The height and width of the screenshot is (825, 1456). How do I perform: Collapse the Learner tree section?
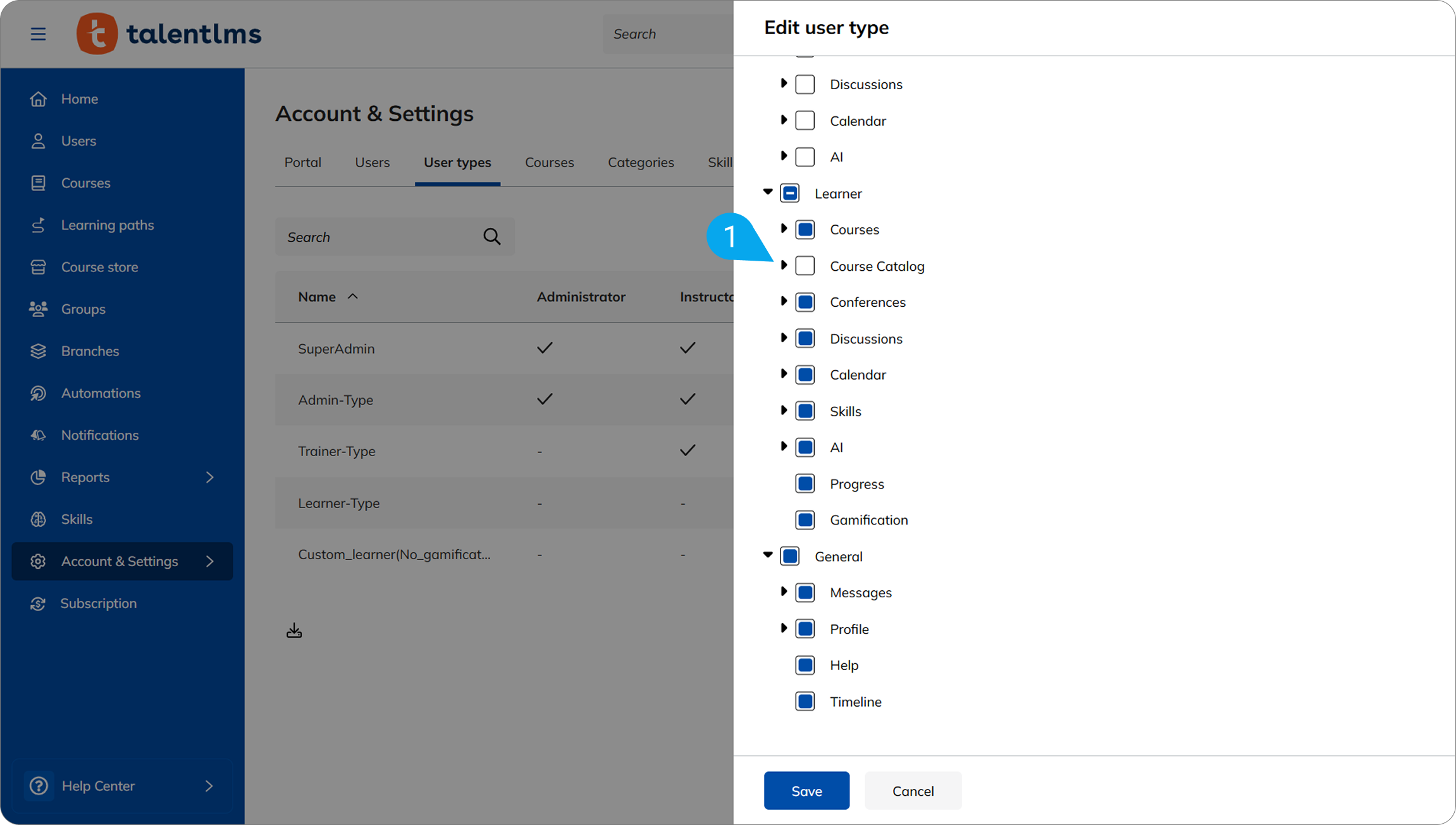point(768,192)
